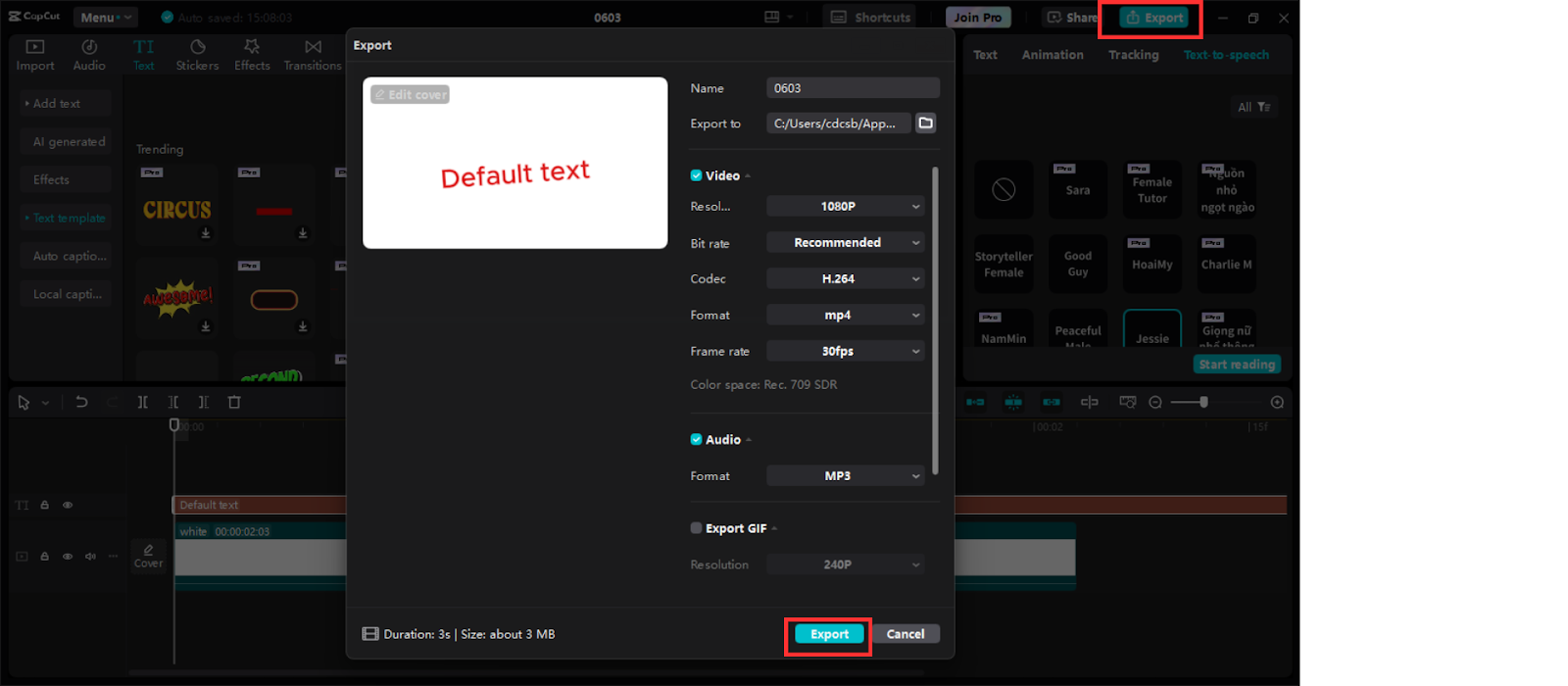Click the Start reading button

click(x=1238, y=364)
